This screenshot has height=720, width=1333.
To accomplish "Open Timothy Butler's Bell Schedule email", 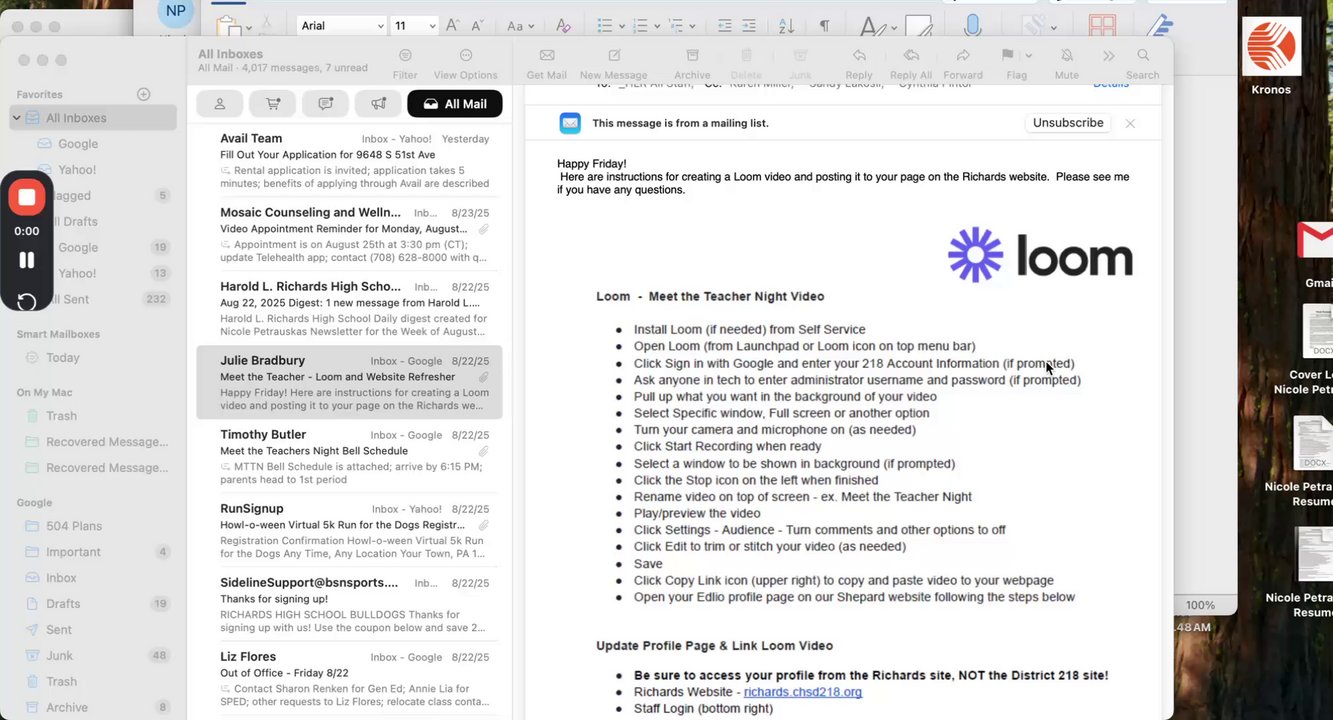I will pyautogui.click(x=349, y=457).
